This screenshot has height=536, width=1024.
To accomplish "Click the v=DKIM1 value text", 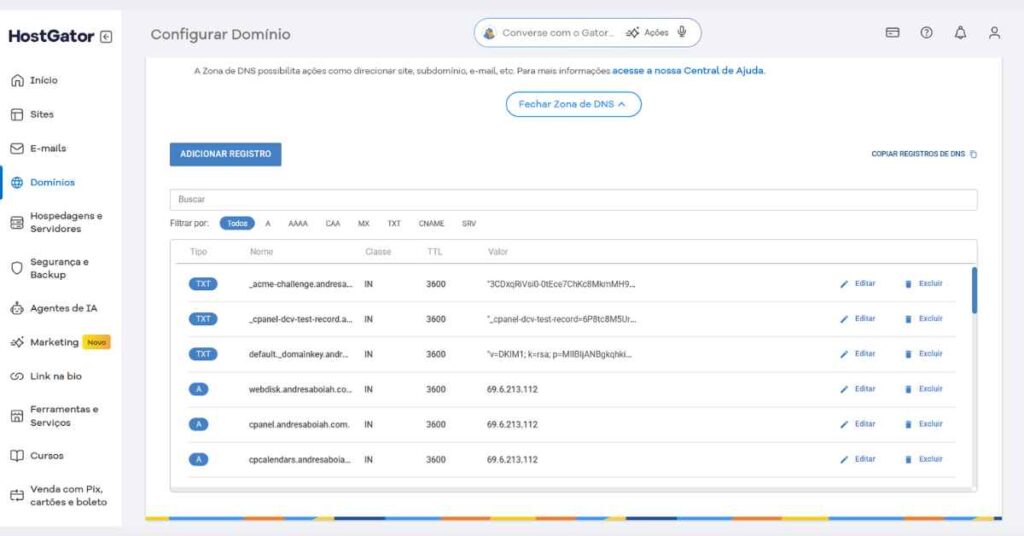I will (559, 355).
